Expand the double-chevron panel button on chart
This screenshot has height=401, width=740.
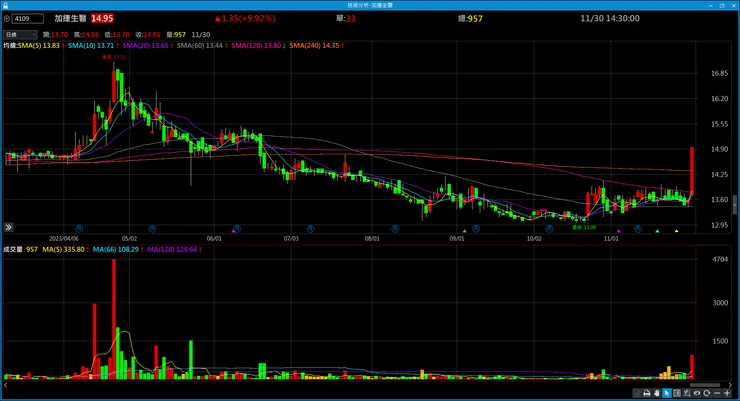coord(8,227)
